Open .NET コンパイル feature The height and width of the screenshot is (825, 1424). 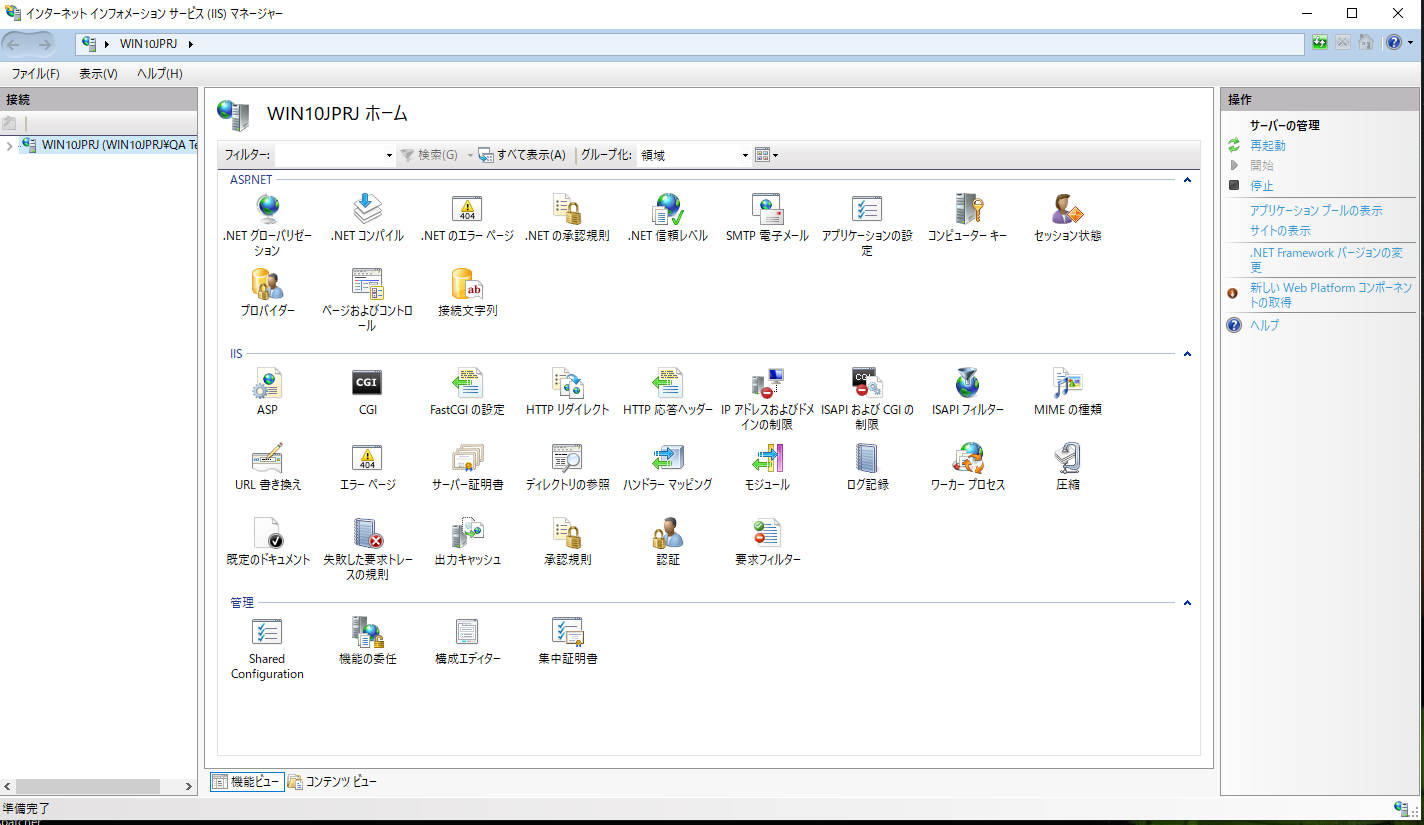click(367, 210)
